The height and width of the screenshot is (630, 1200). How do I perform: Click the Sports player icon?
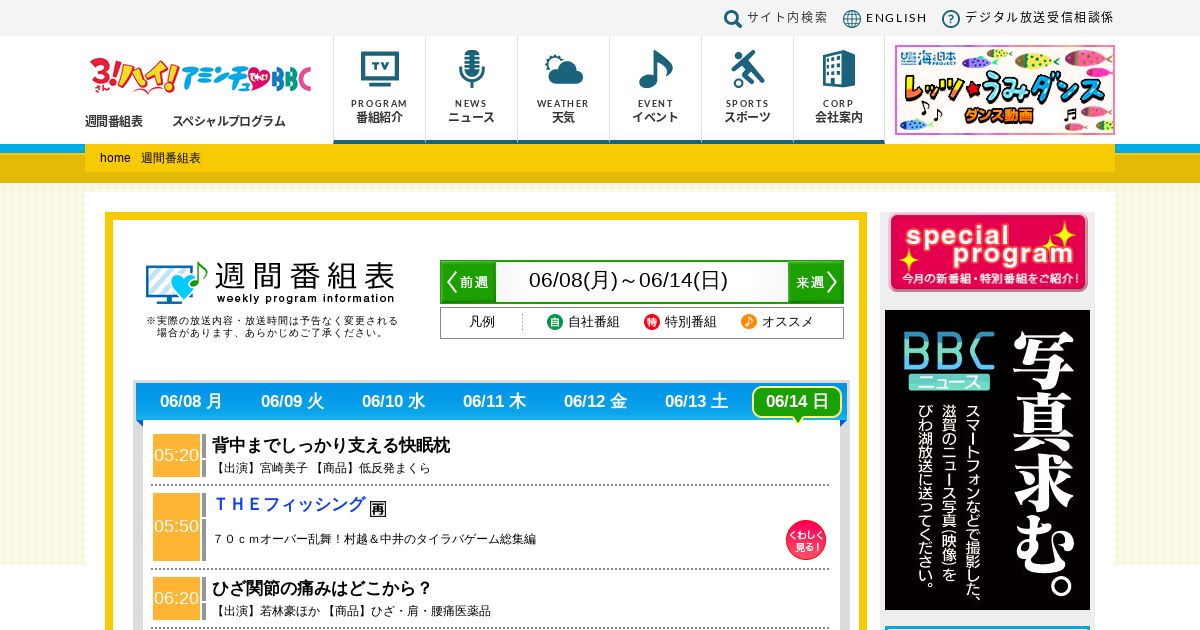(747, 70)
